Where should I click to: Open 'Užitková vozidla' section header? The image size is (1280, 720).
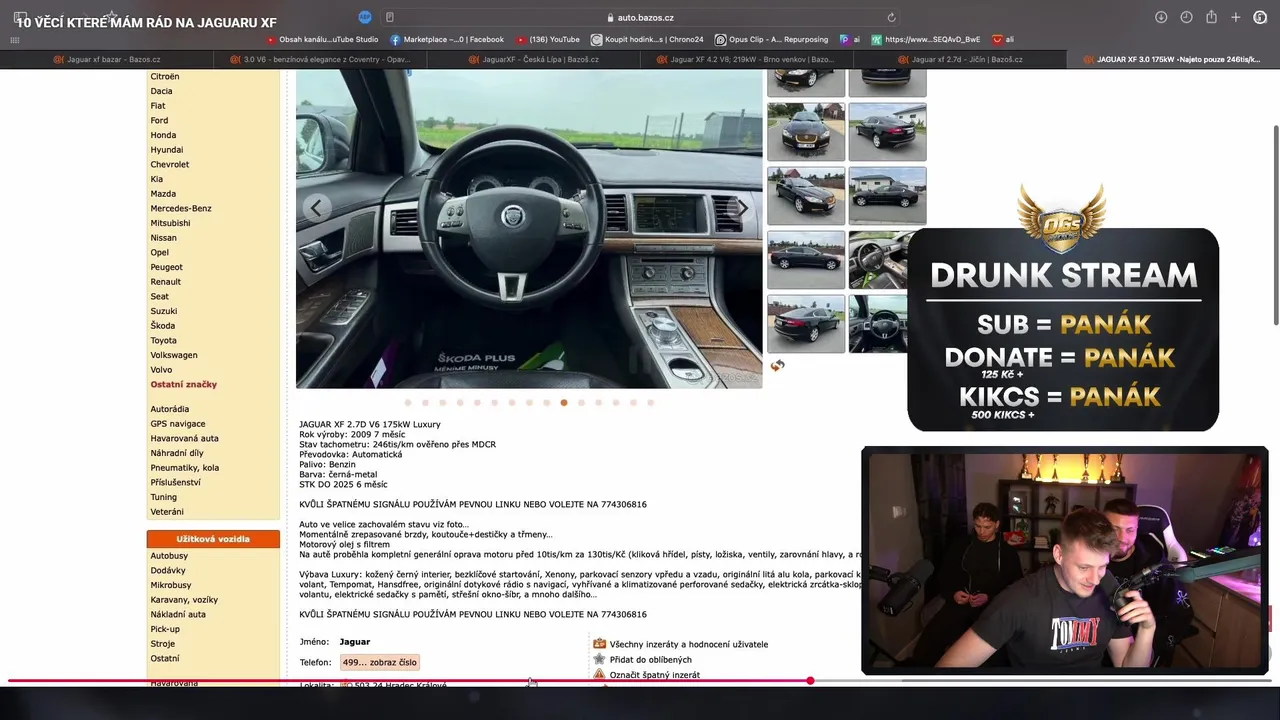coord(213,539)
